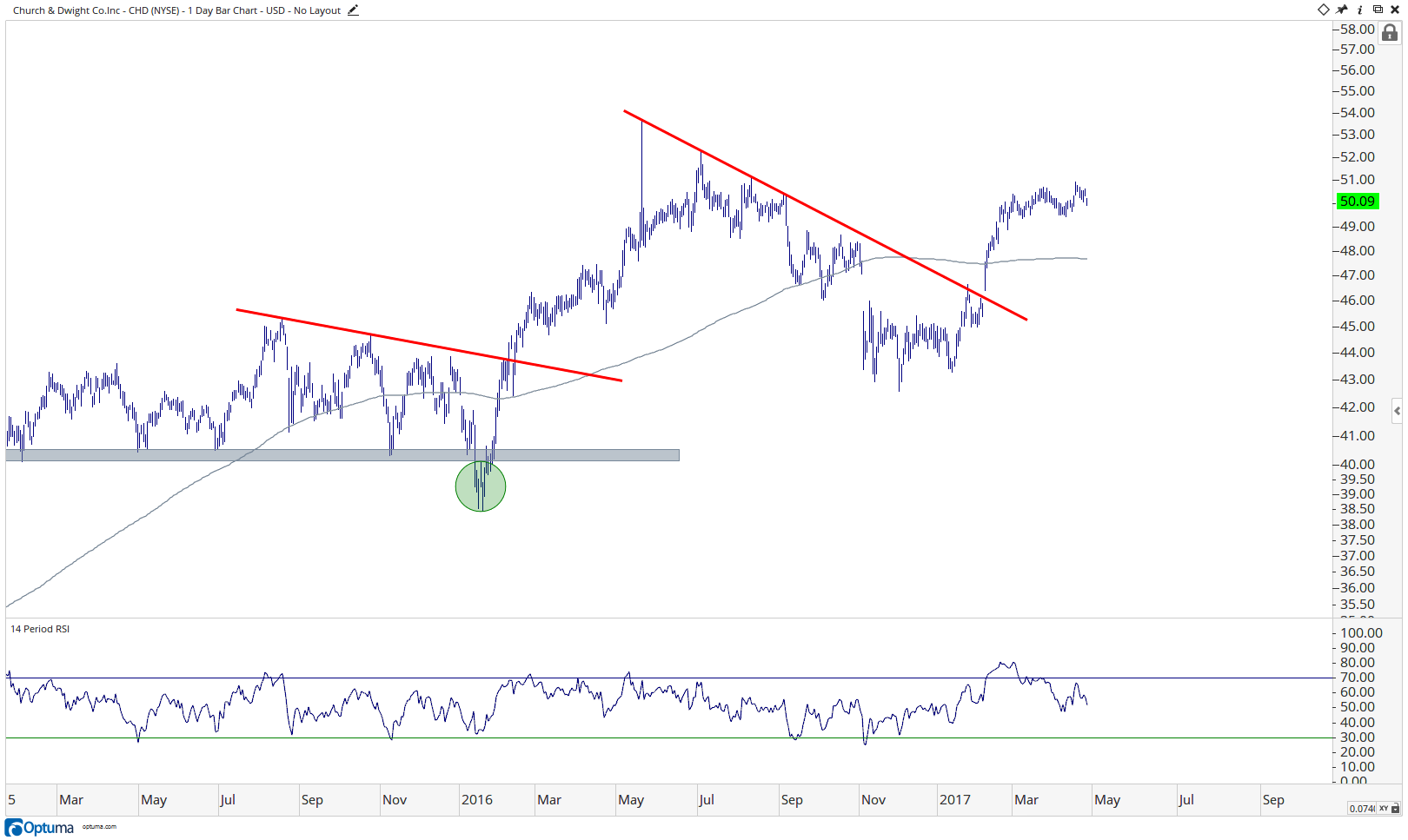Click the 2016 label on the date axis
Screen dimensions: 1408x840
click(x=477, y=800)
